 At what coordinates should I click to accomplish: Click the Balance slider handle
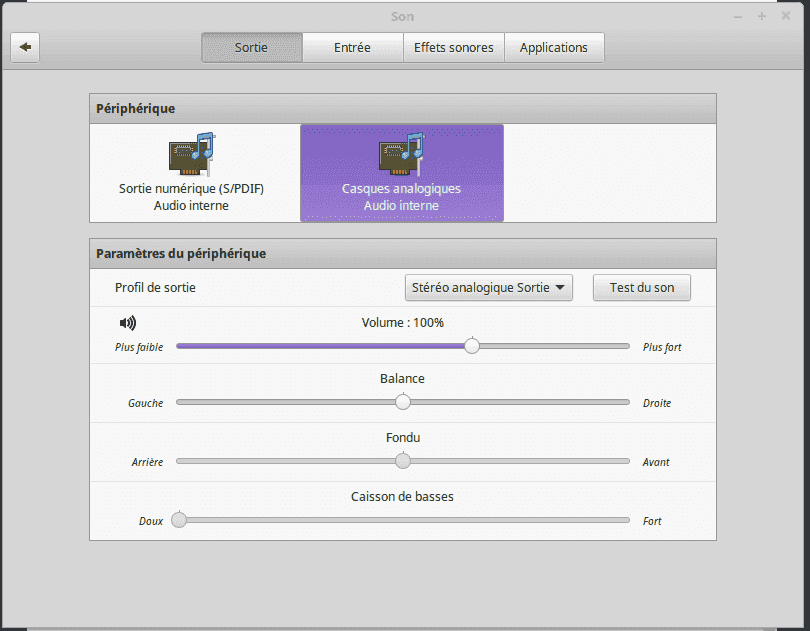403,402
